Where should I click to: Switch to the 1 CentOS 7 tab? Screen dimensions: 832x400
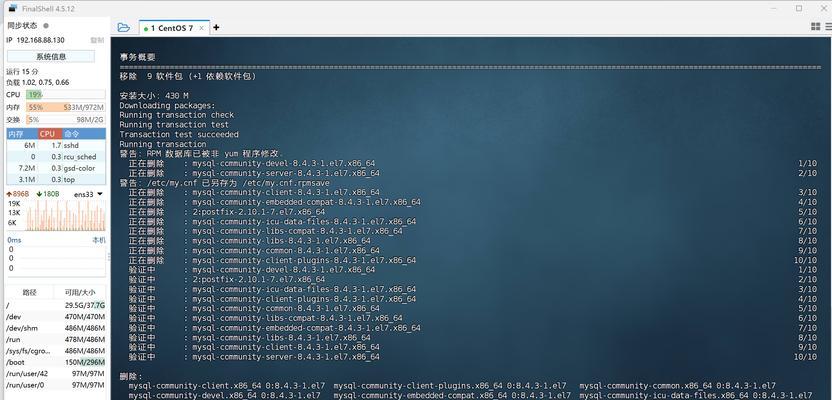pos(171,28)
